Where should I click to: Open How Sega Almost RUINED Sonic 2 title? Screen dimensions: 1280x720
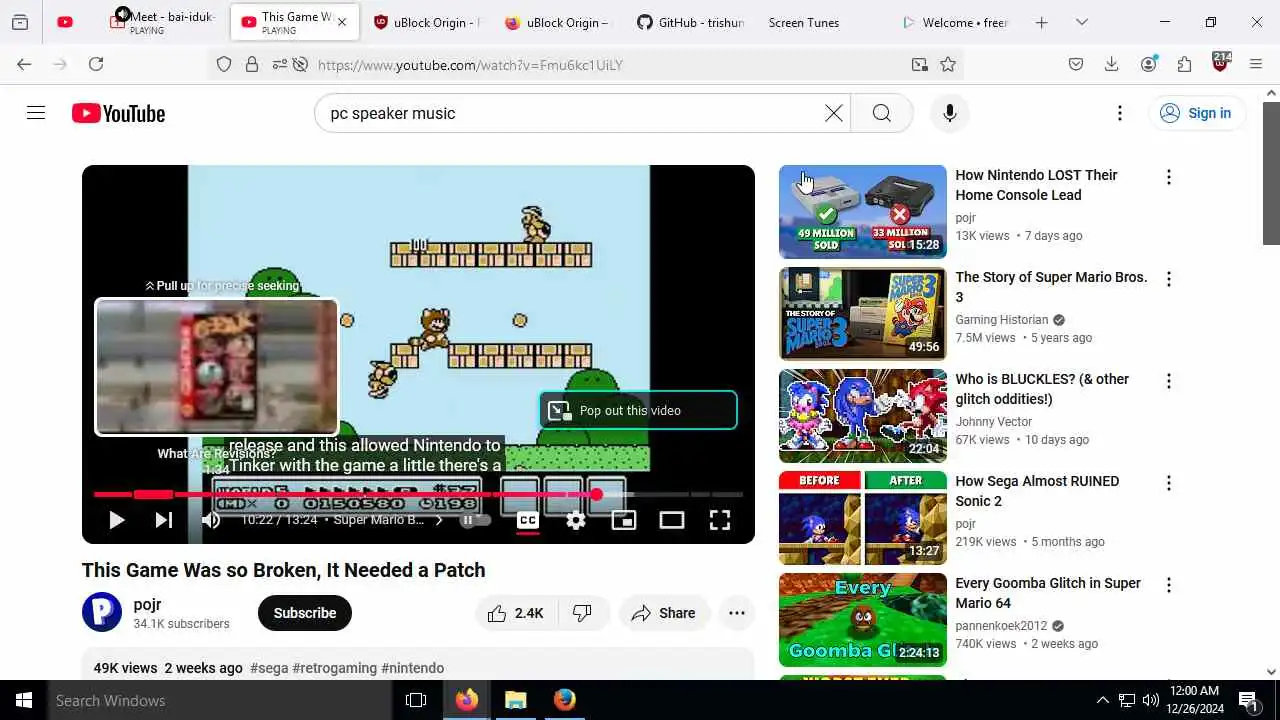[1037, 491]
